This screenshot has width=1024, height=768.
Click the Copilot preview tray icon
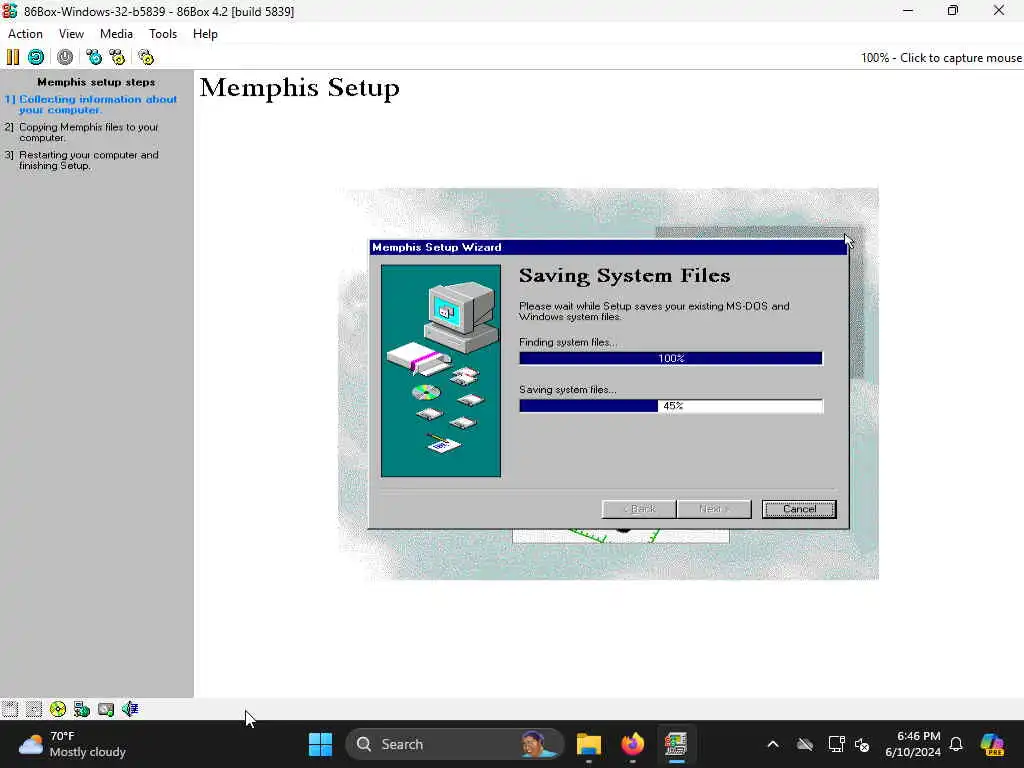(x=992, y=744)
